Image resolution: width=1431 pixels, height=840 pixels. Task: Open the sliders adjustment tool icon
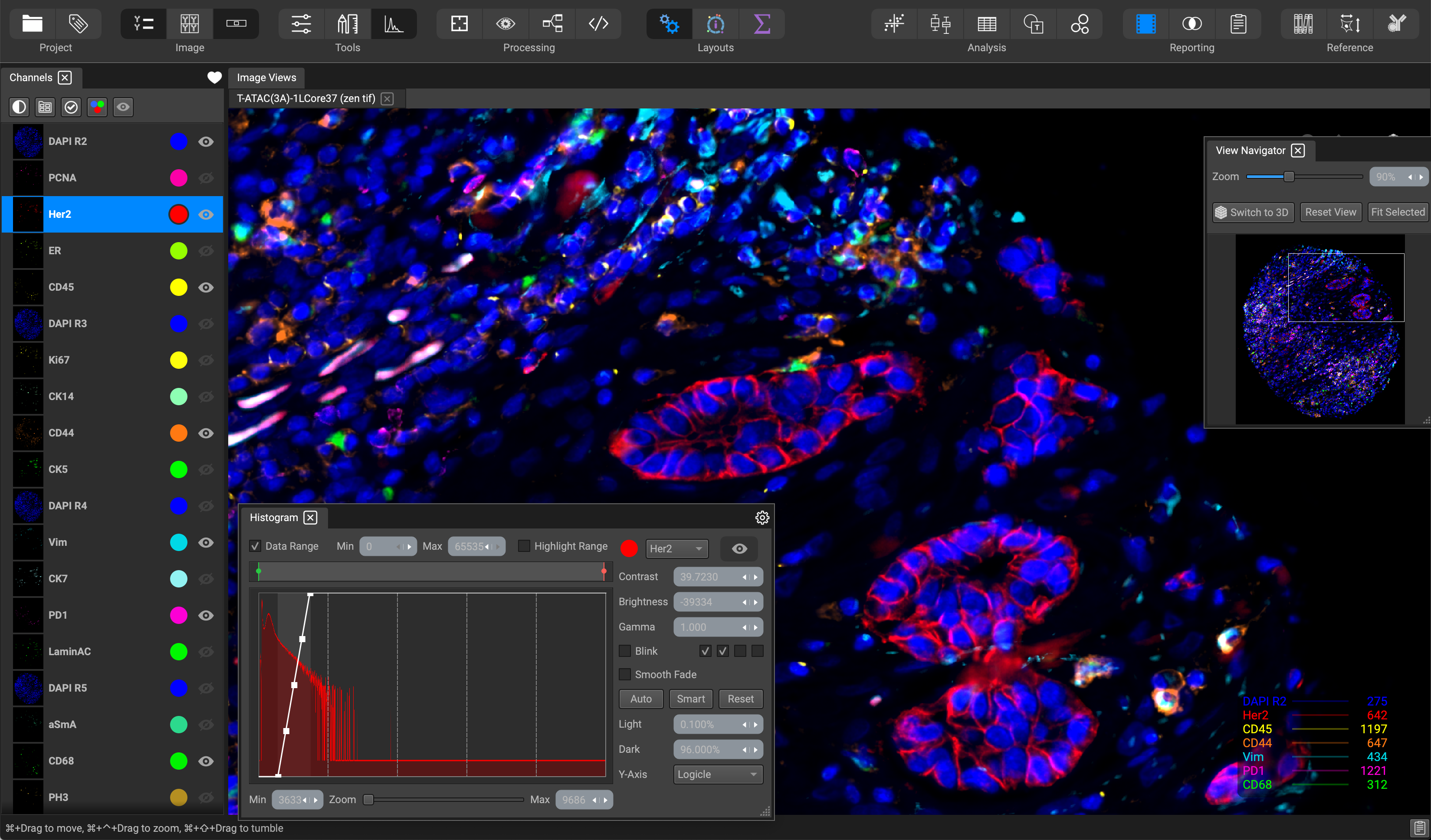pyautogui.click(x=301, y=23)
